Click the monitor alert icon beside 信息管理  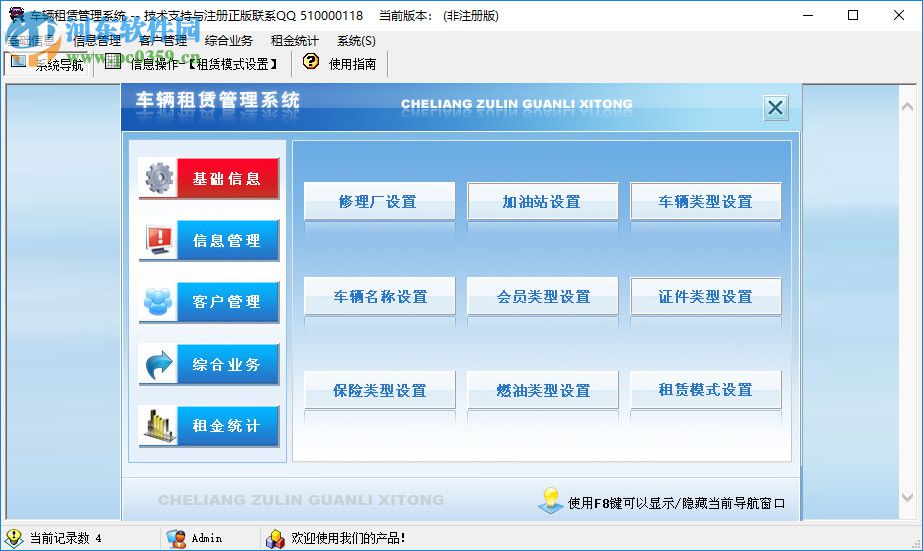[159, 240]
